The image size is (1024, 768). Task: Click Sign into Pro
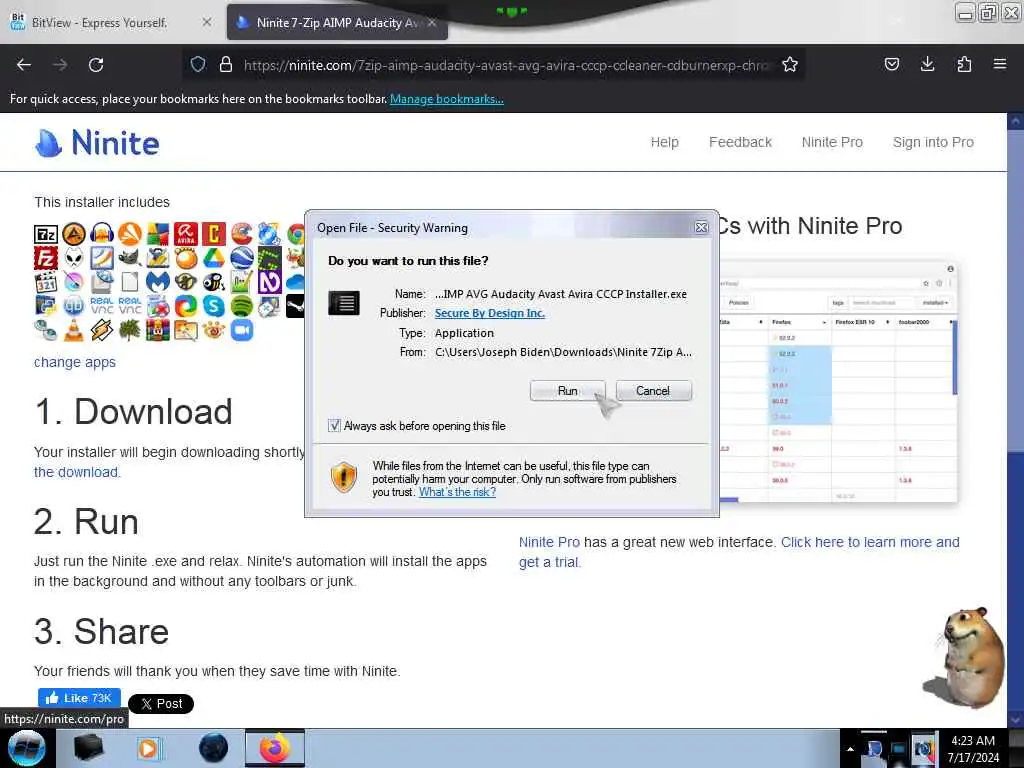[x=933, y=142]
